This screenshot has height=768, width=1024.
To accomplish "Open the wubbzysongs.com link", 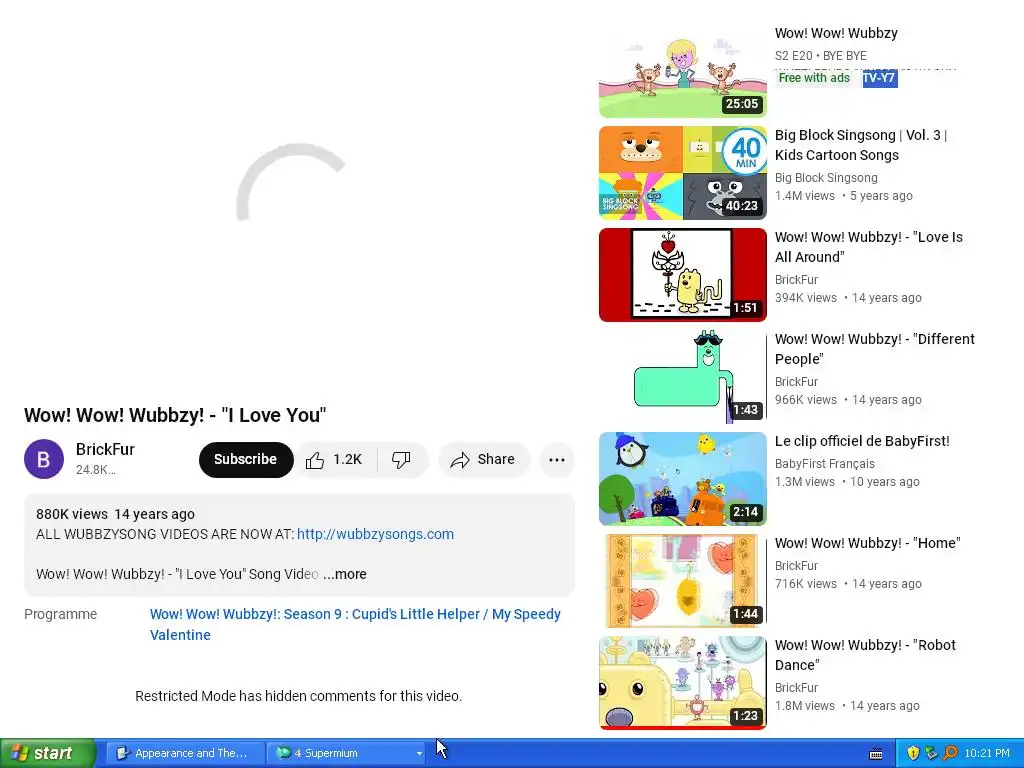I will (376, 534).
